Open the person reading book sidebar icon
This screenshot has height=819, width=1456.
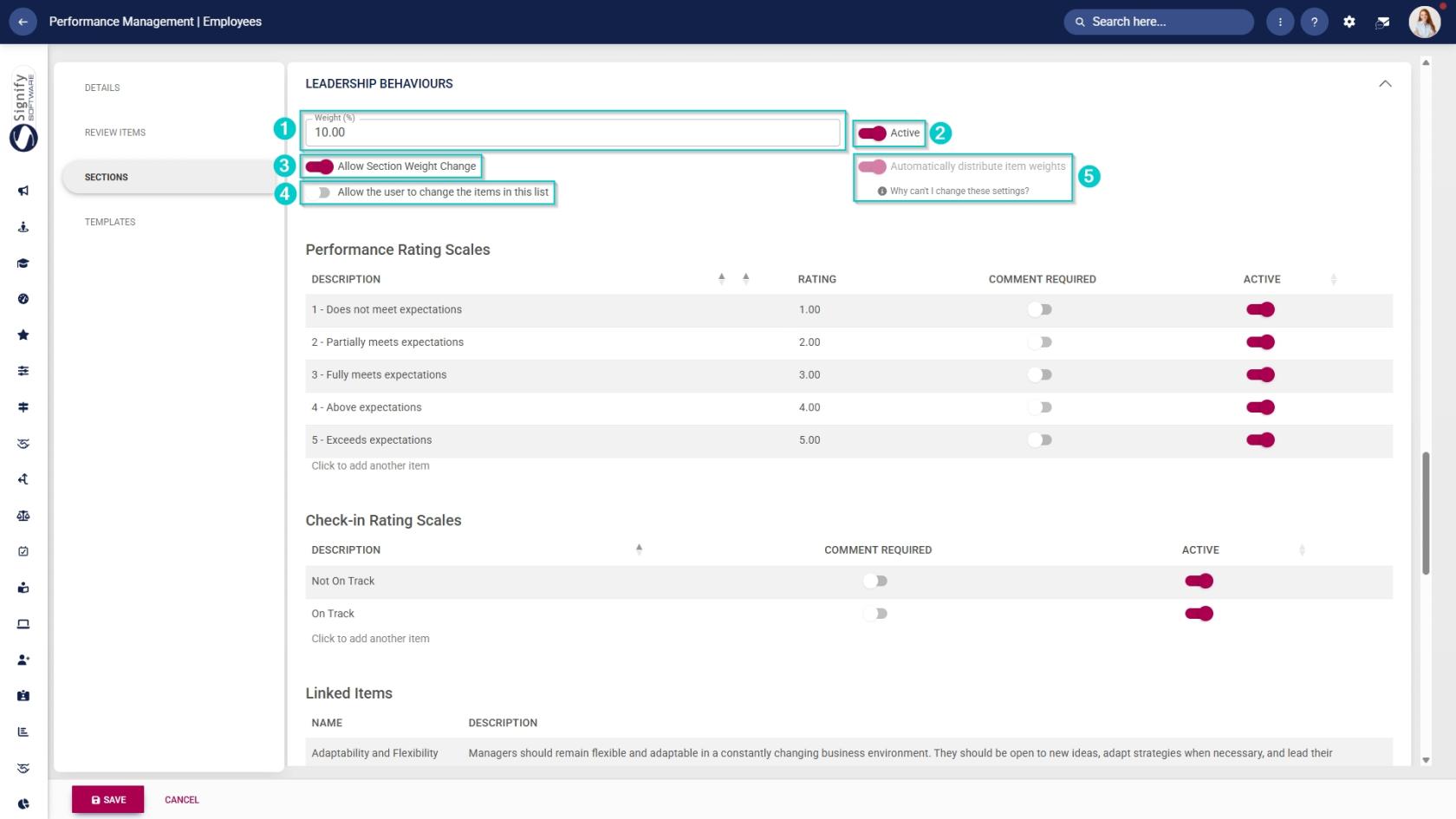(23, 588)
